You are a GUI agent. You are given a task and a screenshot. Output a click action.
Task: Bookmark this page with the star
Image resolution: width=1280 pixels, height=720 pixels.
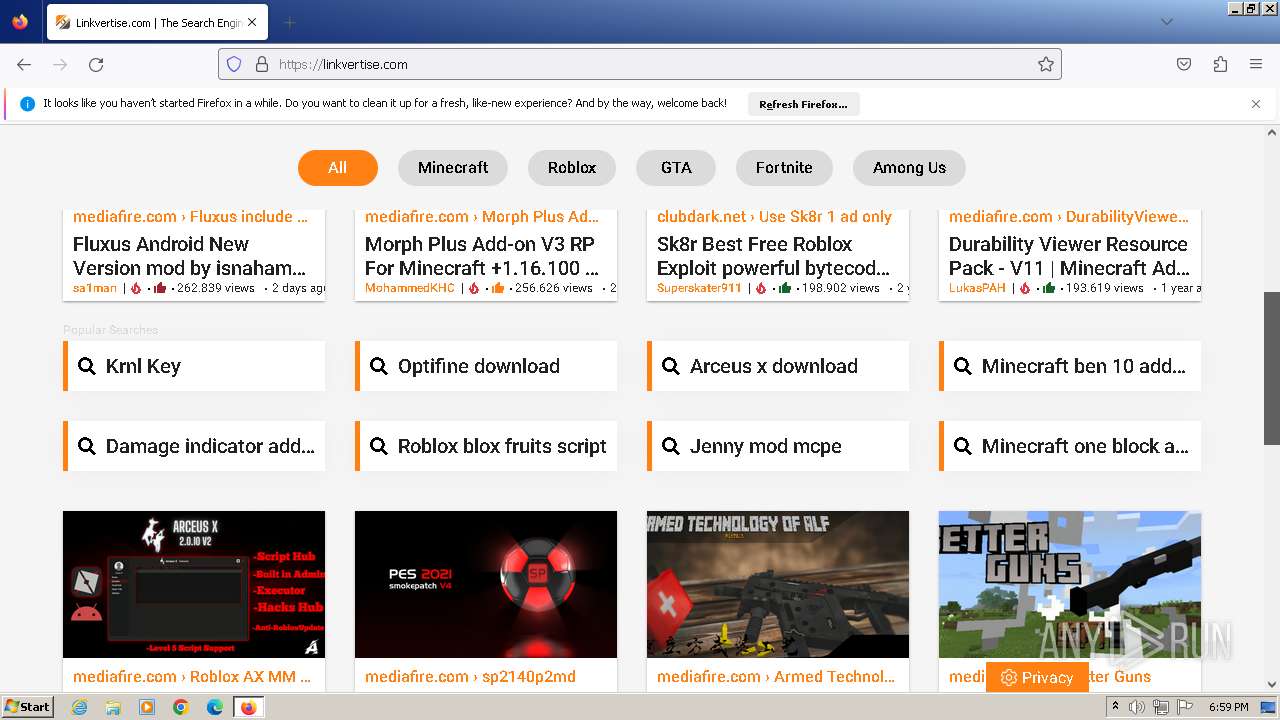click(1046, 64)
